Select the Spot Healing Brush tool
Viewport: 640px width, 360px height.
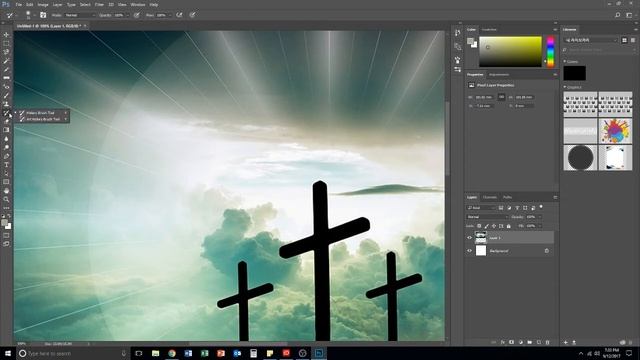6,87
